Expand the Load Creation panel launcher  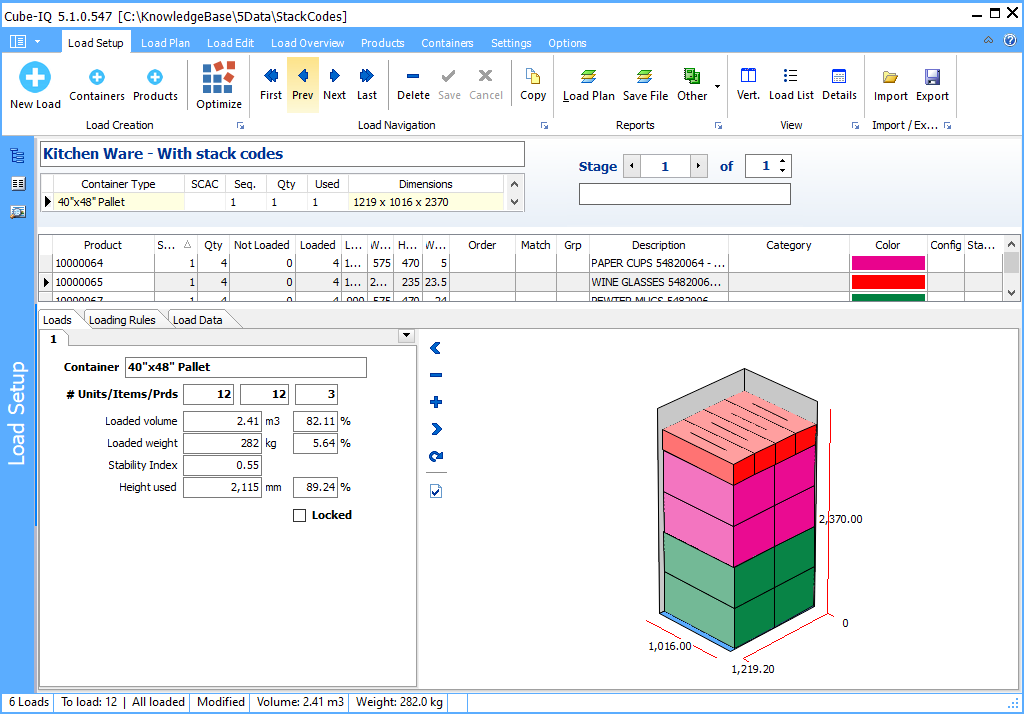pyautogui.click(x=240, y=125)
